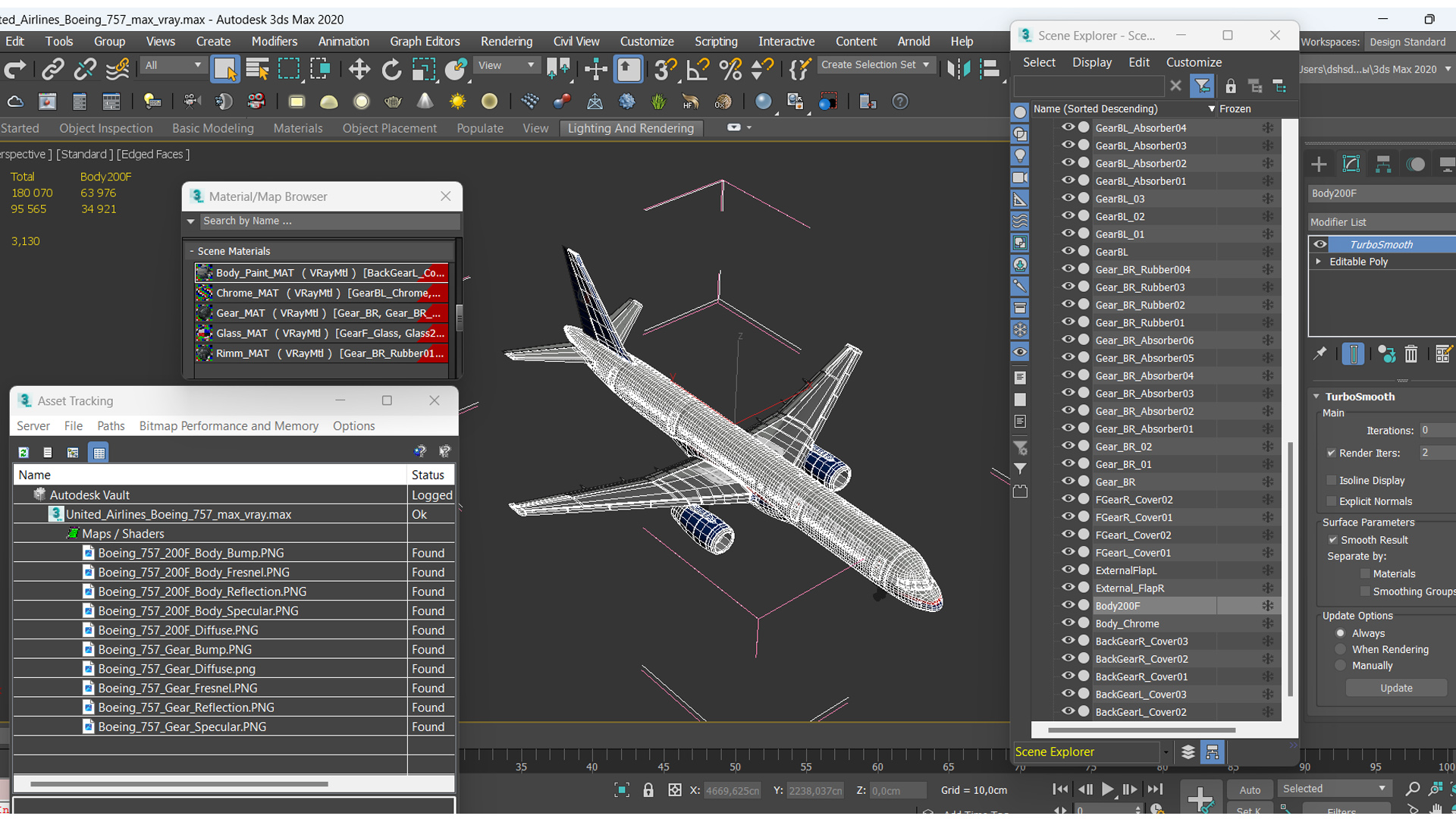
Task: Select Manually update option
Action: [1340, 666]
